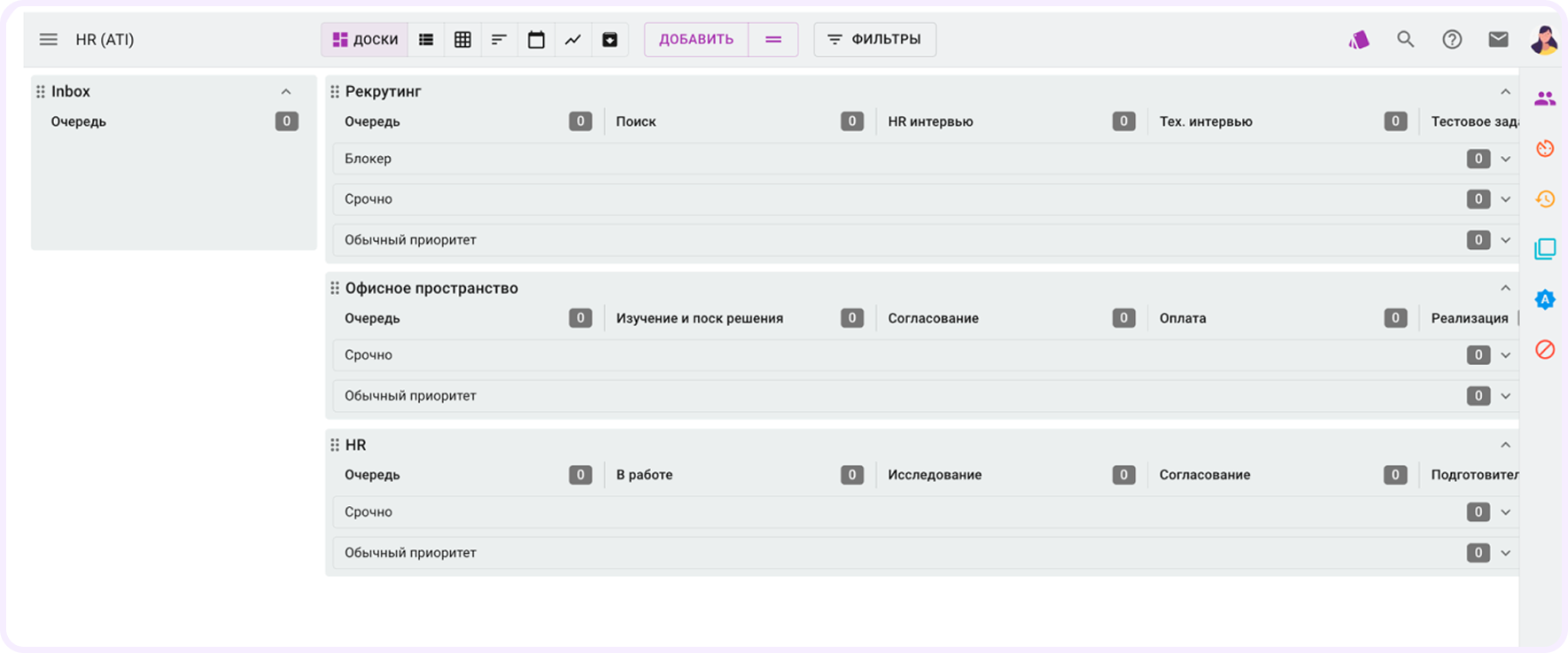Click the Офисное пространство board title
Screen dimensions: 1568x653
[431, 288]
